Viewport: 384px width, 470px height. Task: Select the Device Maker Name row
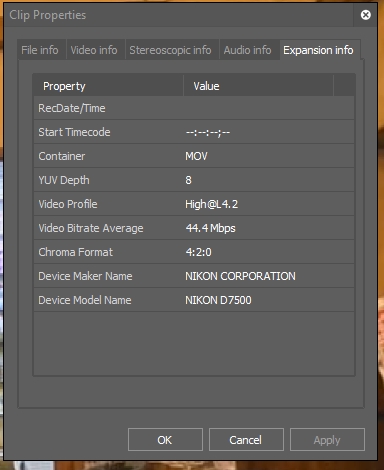194,276
